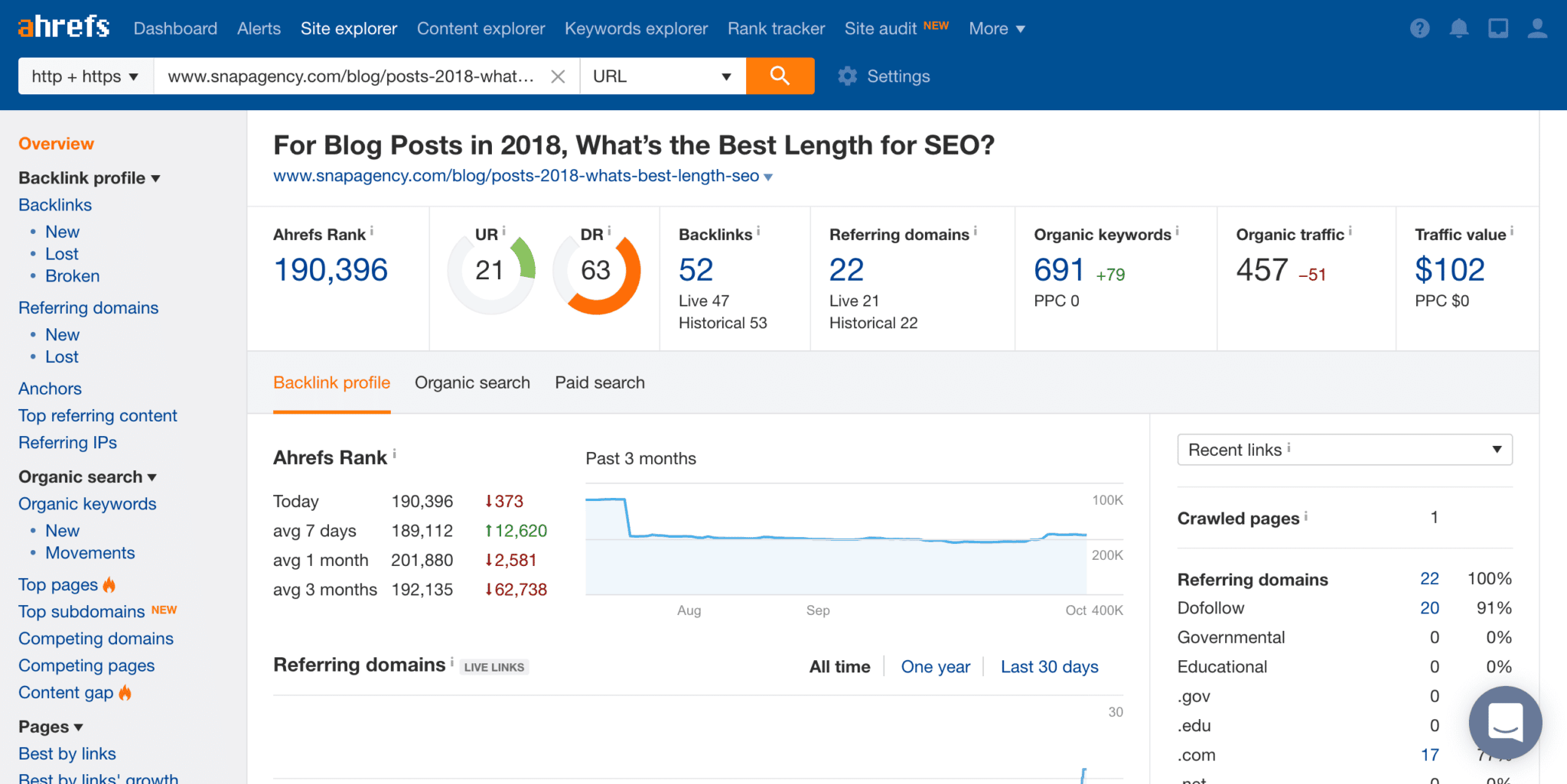This screenshot has height=784, width=1567.
Task: Open Site audit in top navigation
Action: pos(881,28)
